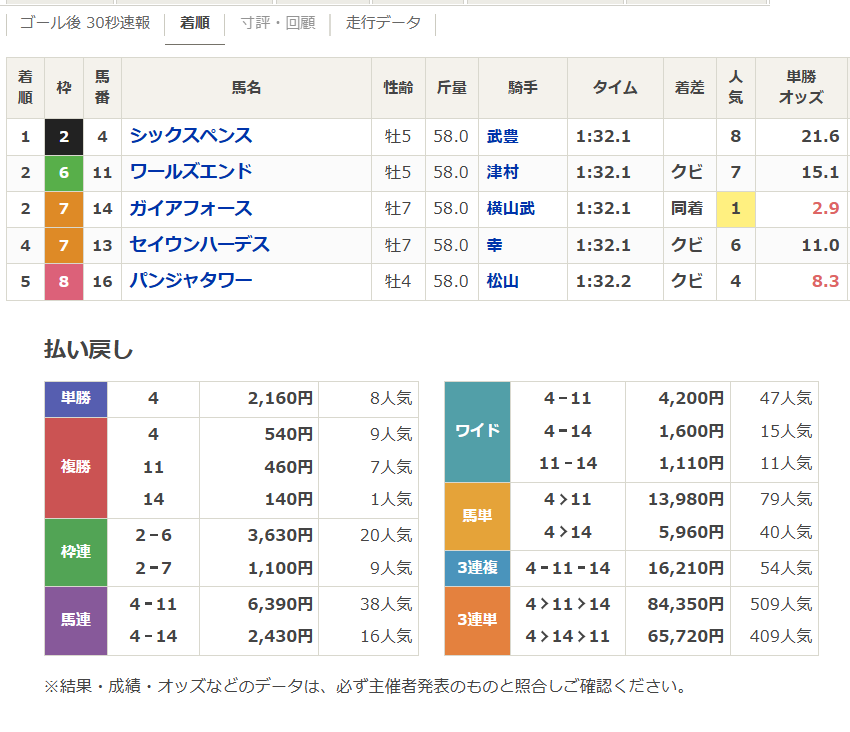Click the 6,390円 quinella payout

[280, 604]
